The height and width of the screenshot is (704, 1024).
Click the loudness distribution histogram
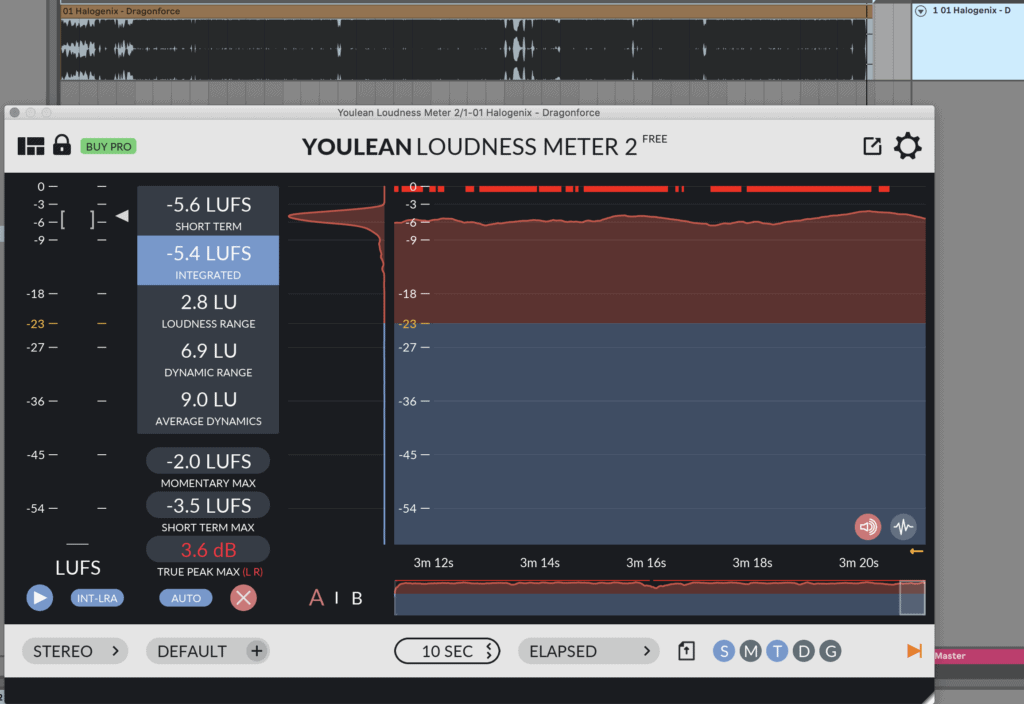click(x=336, y=364)
